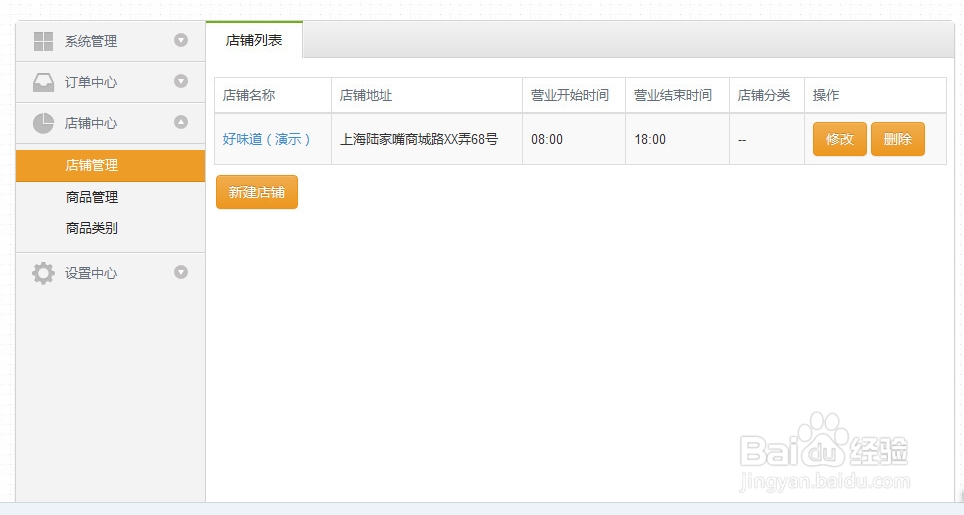The image size is (964, 515).
Task: Open the 店铺中心 menu label
Action: [91, 124]
